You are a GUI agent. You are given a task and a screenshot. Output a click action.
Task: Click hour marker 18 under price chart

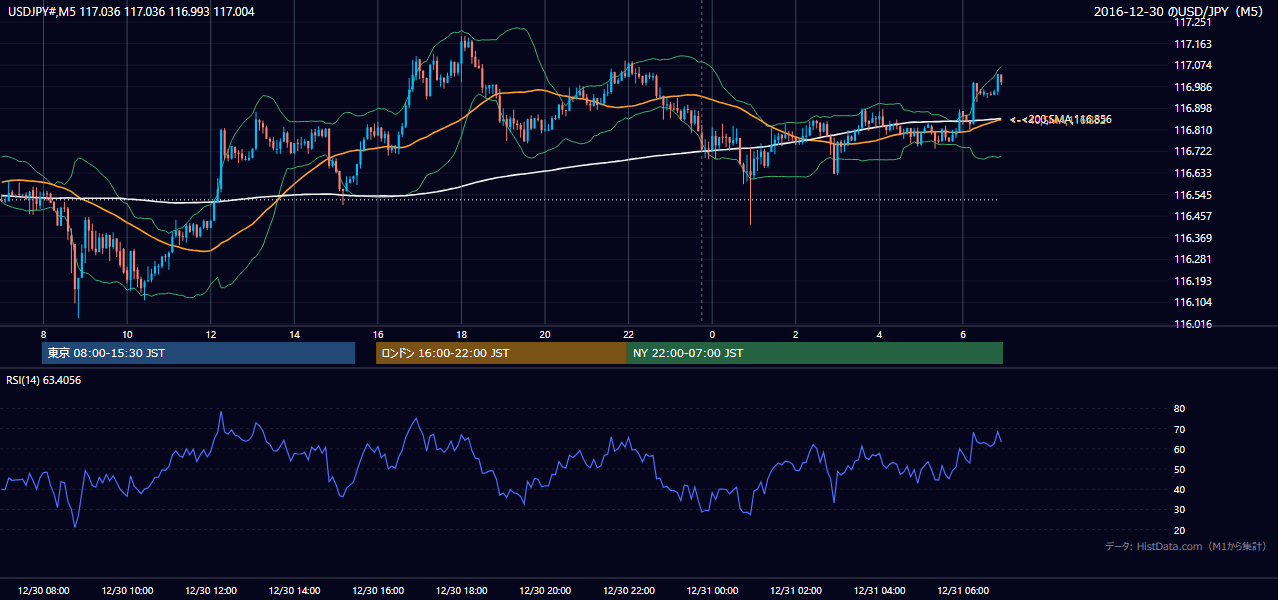pyautogui.click(x=461, y=334)
